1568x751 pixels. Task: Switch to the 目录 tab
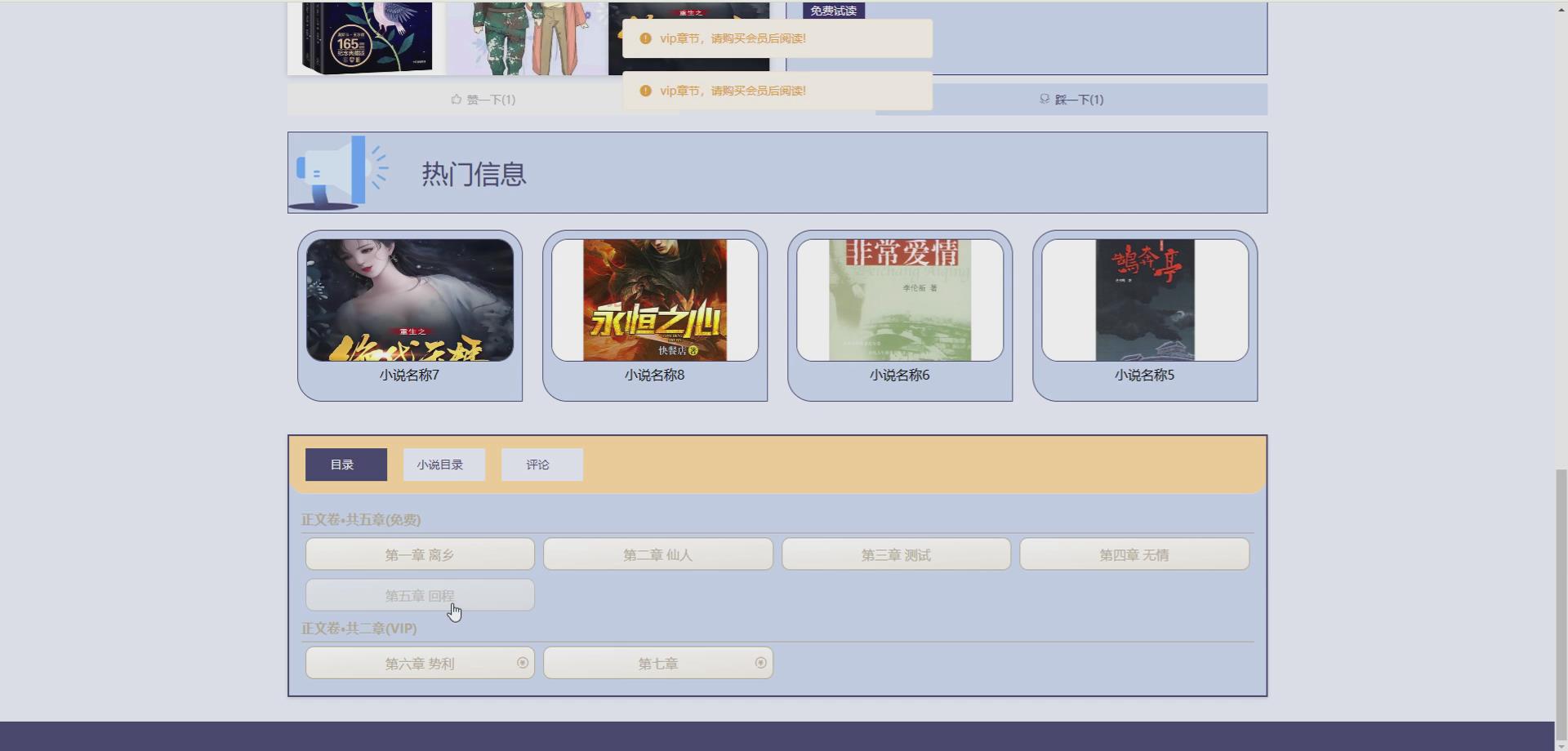[x=346, y=464]
